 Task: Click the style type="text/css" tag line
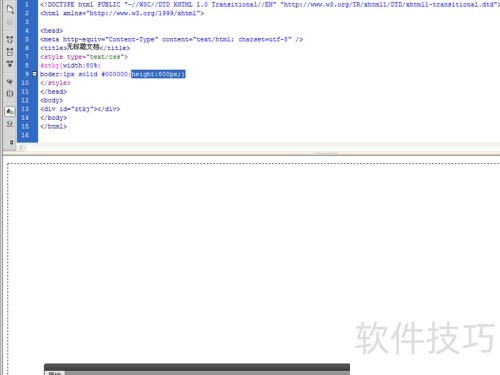tap(84, 57)
